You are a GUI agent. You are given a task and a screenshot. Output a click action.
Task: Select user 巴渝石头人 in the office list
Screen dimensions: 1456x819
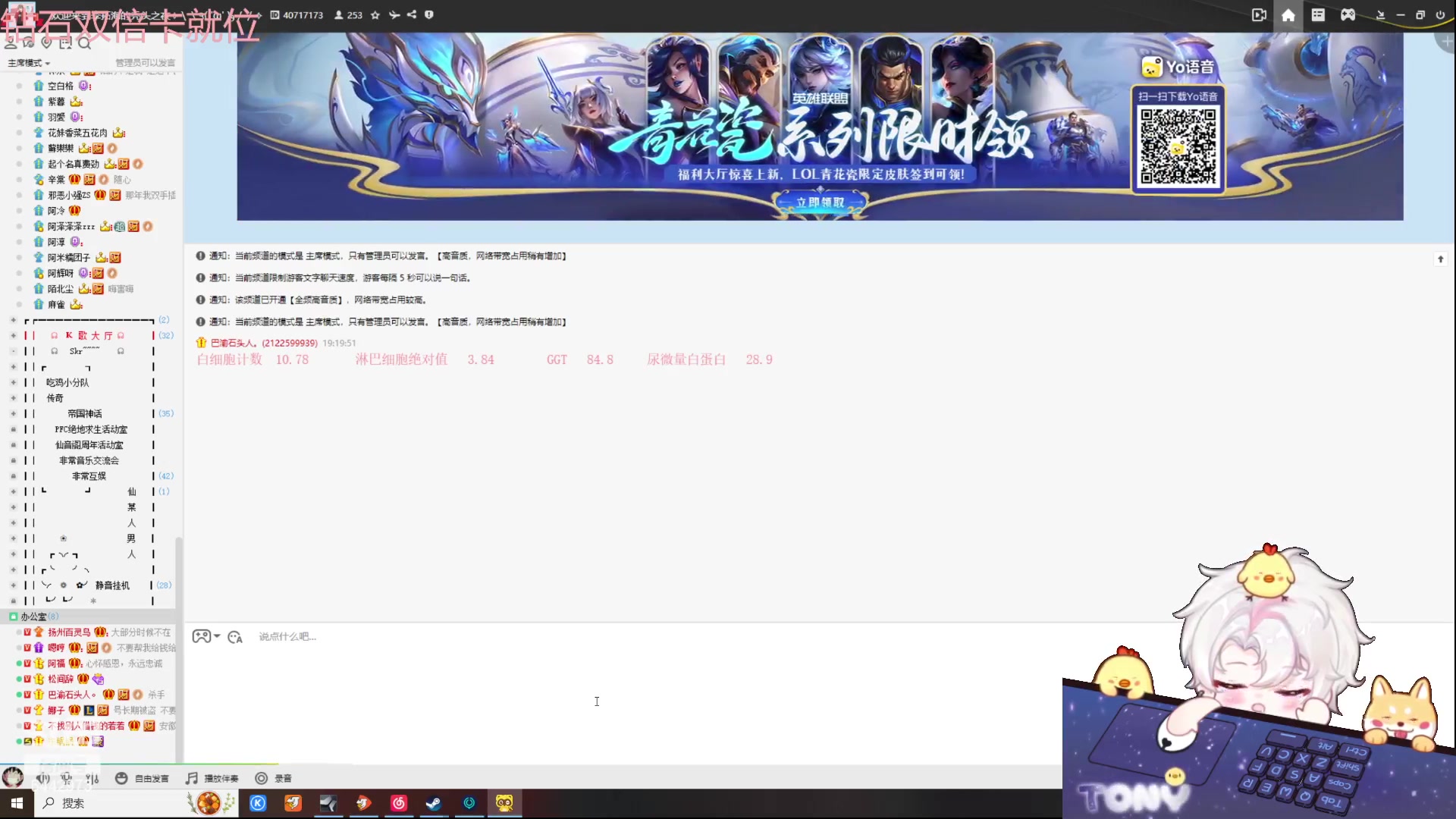72,695
